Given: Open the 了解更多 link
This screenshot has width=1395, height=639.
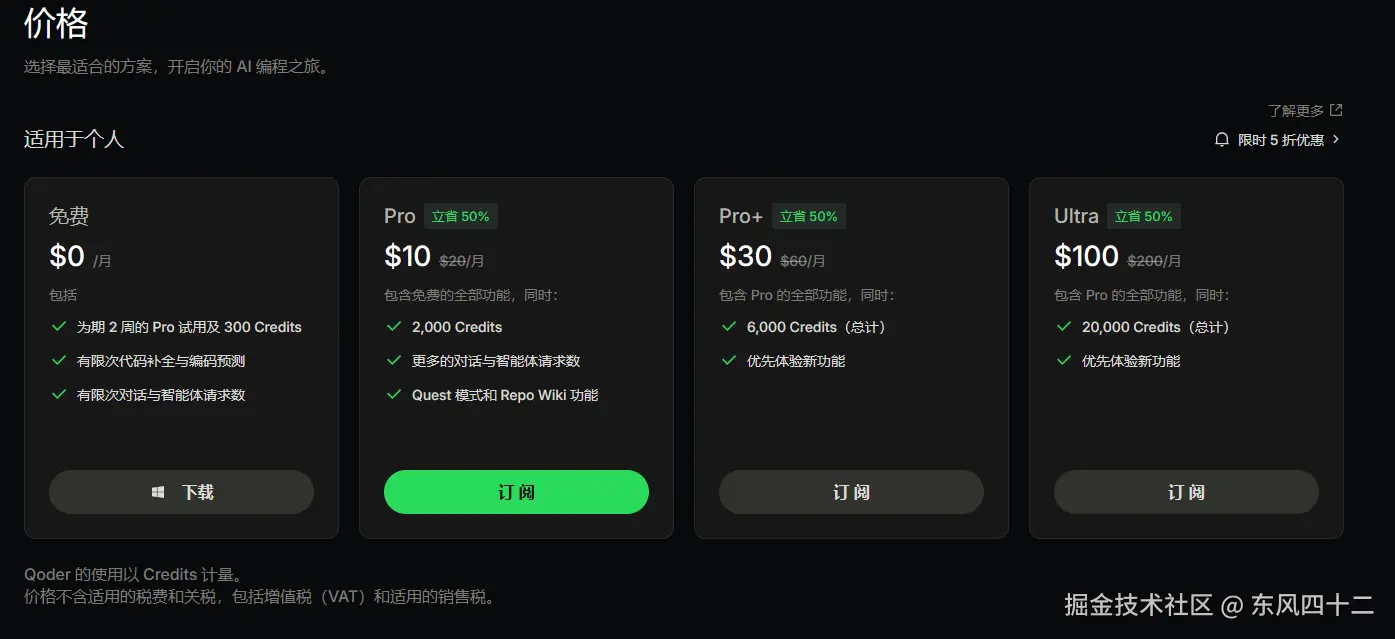Looking at the screenshot, I should point(1295,111).
